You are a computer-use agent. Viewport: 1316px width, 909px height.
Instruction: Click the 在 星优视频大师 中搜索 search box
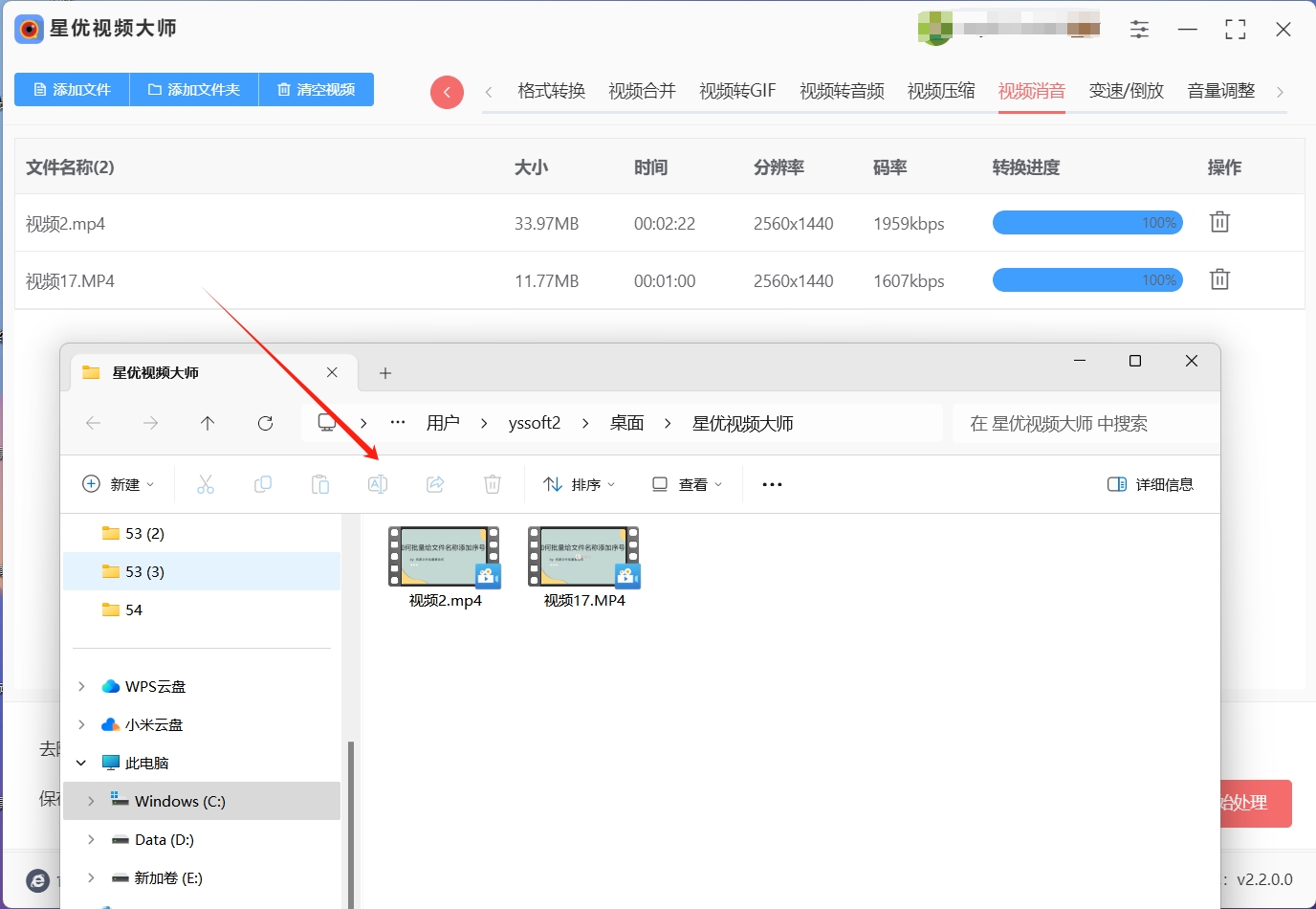point(1086,423)
